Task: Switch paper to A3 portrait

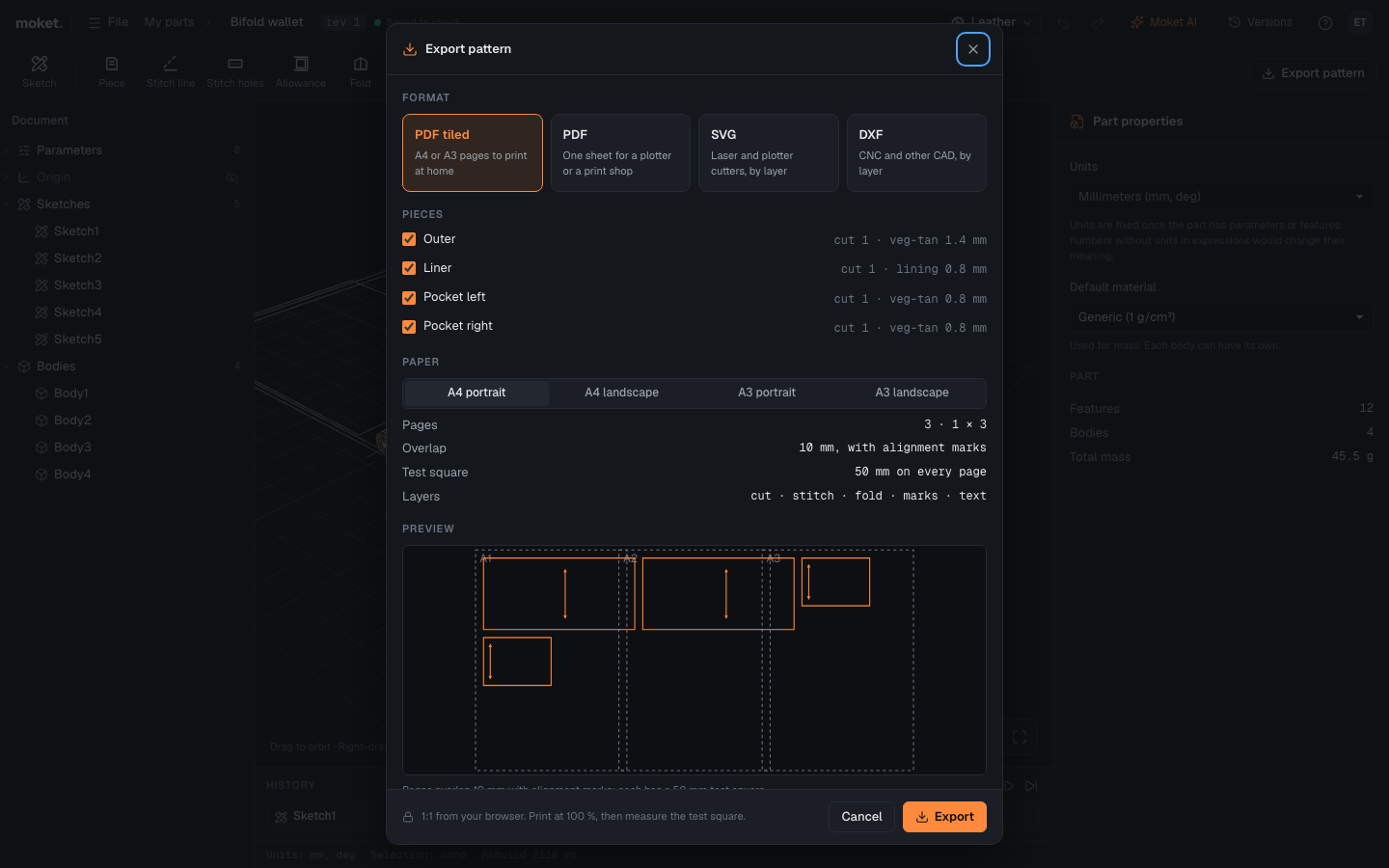Action: tap(767, 393)
